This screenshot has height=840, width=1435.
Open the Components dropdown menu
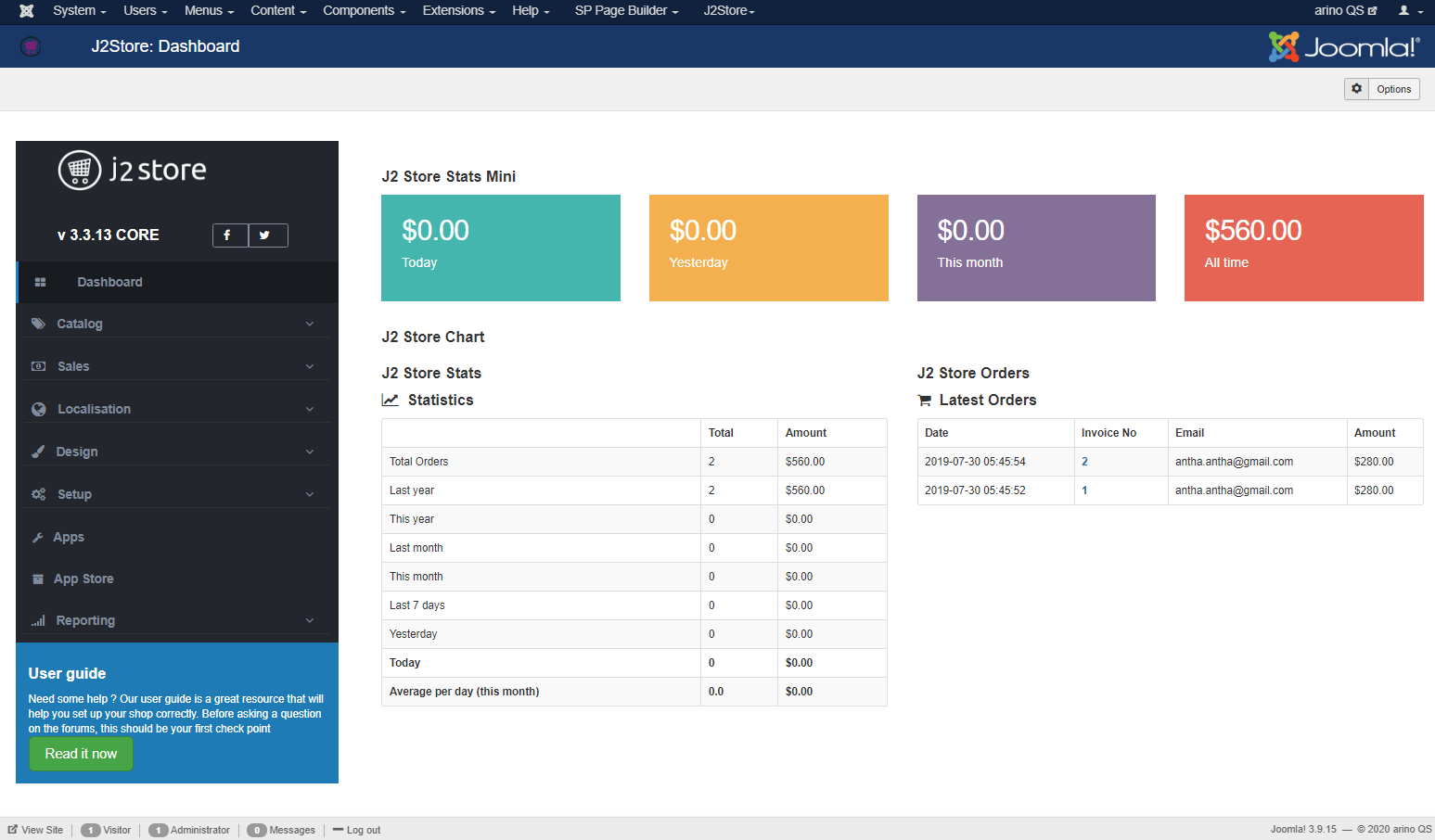click(x=364, y=11)
